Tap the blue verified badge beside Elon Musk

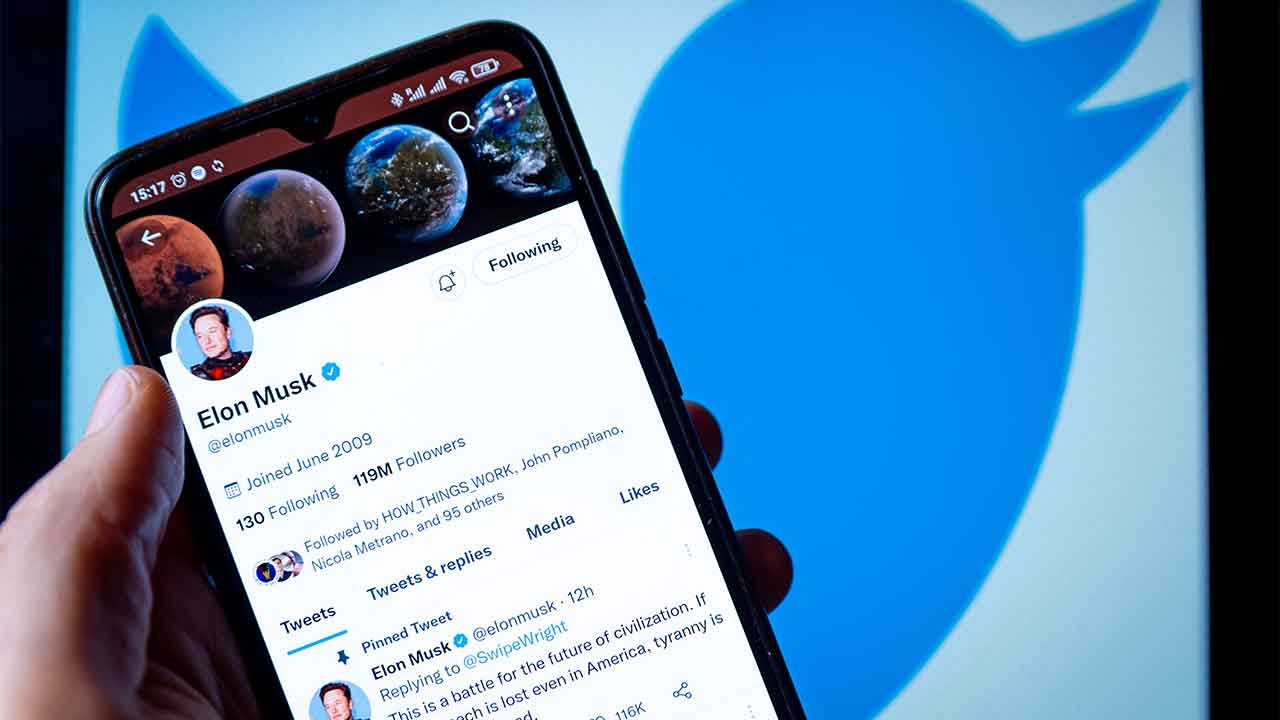[x=330, y=372]
